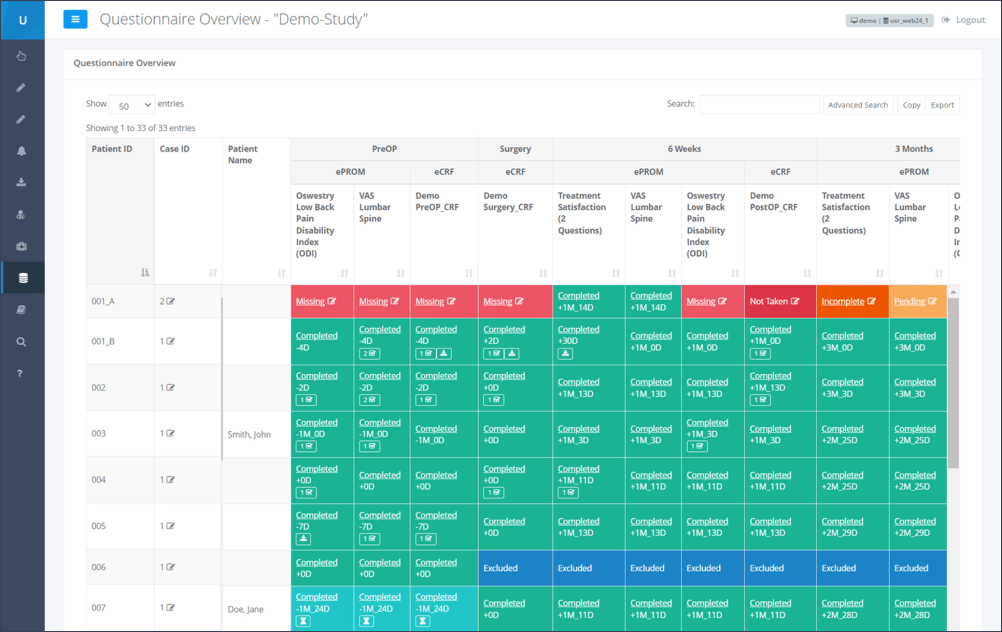Open the bell notifications sidebar icon
The image size is (1002, 632).
(x=22, y=151)
